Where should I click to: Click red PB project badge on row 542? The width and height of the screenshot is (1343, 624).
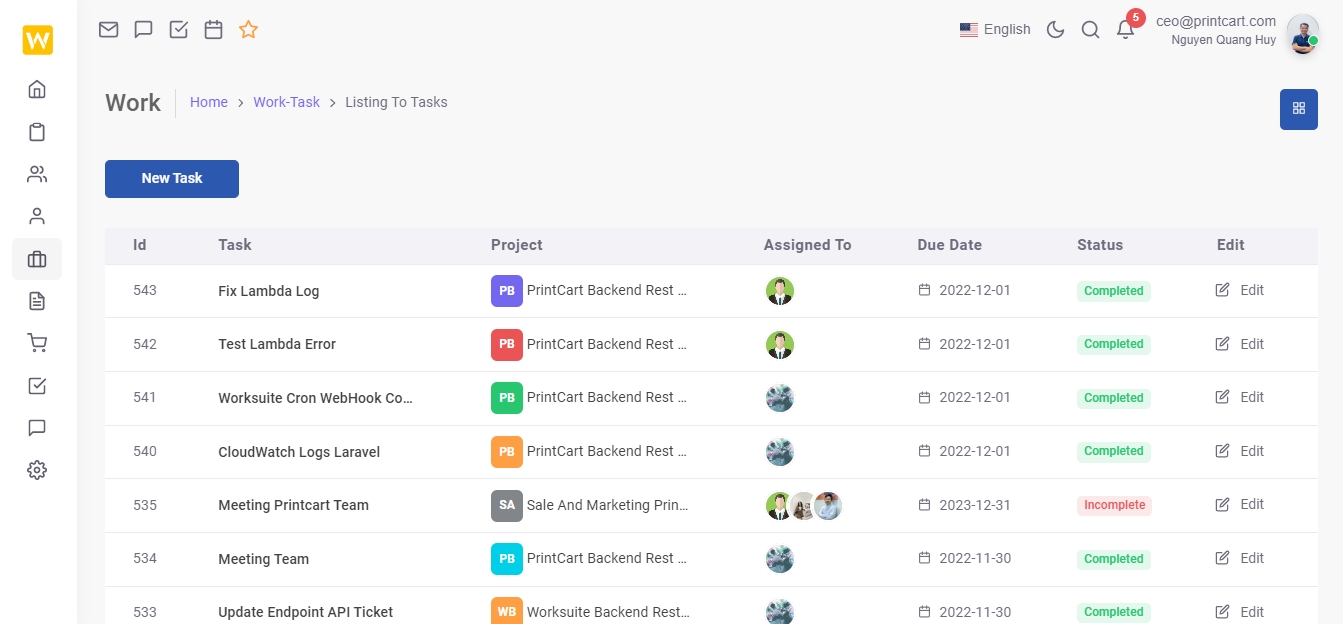pos(507,344)
